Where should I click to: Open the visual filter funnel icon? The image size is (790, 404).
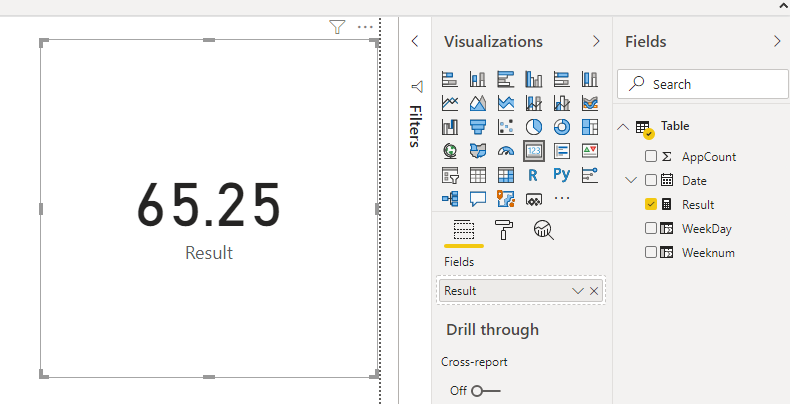[x=337, y=27]
